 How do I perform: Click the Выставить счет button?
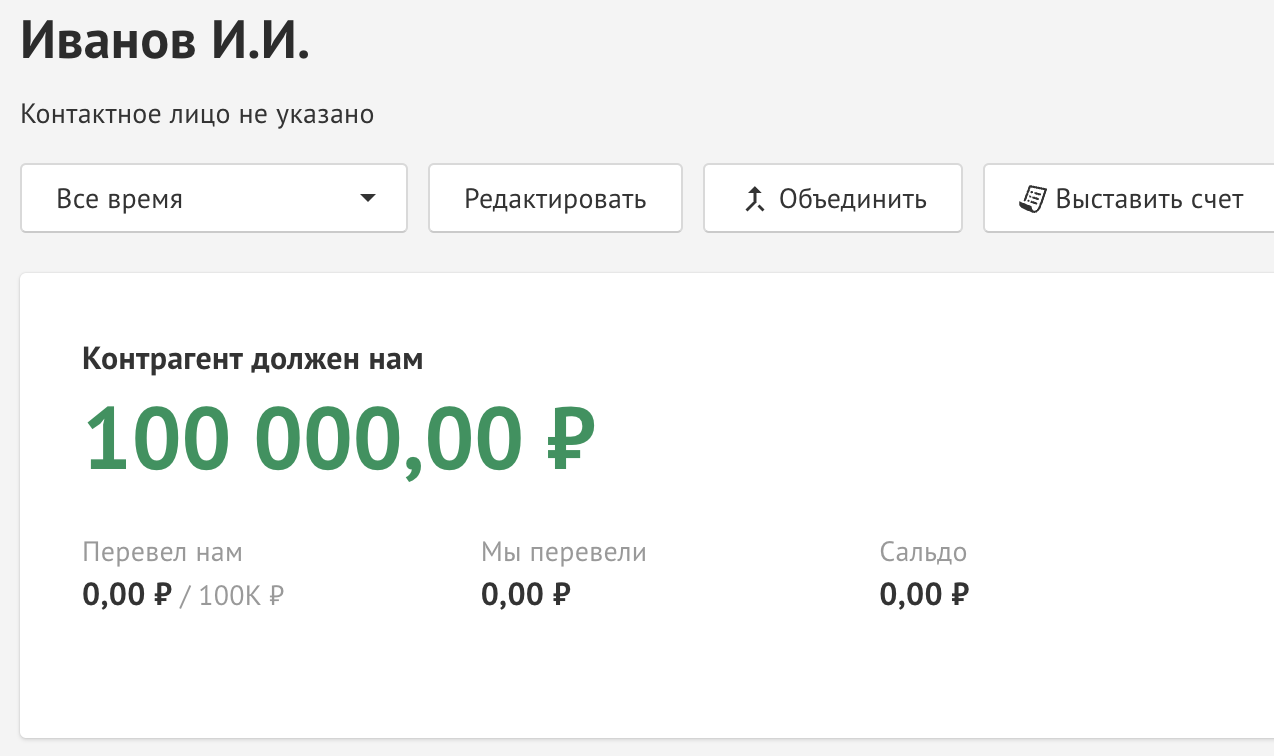coord(1129,199)
